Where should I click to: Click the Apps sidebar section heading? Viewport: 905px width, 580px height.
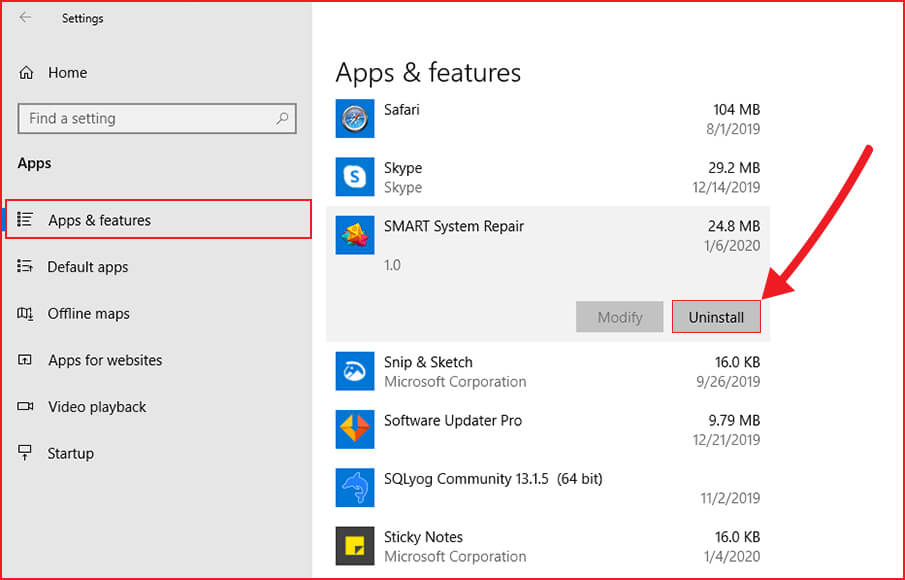coord(35,163)
